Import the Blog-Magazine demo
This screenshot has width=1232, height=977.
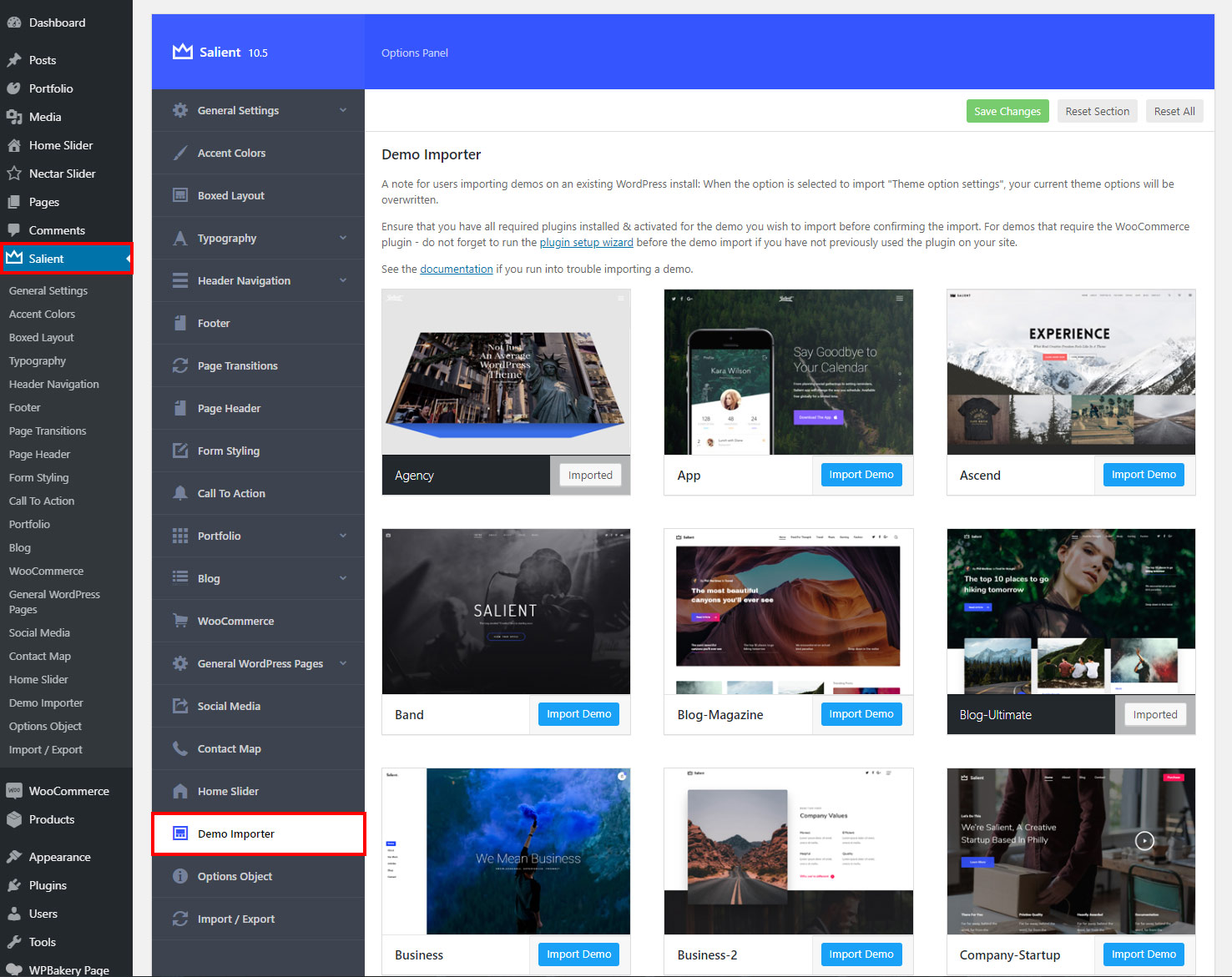(x=861, y=714)
